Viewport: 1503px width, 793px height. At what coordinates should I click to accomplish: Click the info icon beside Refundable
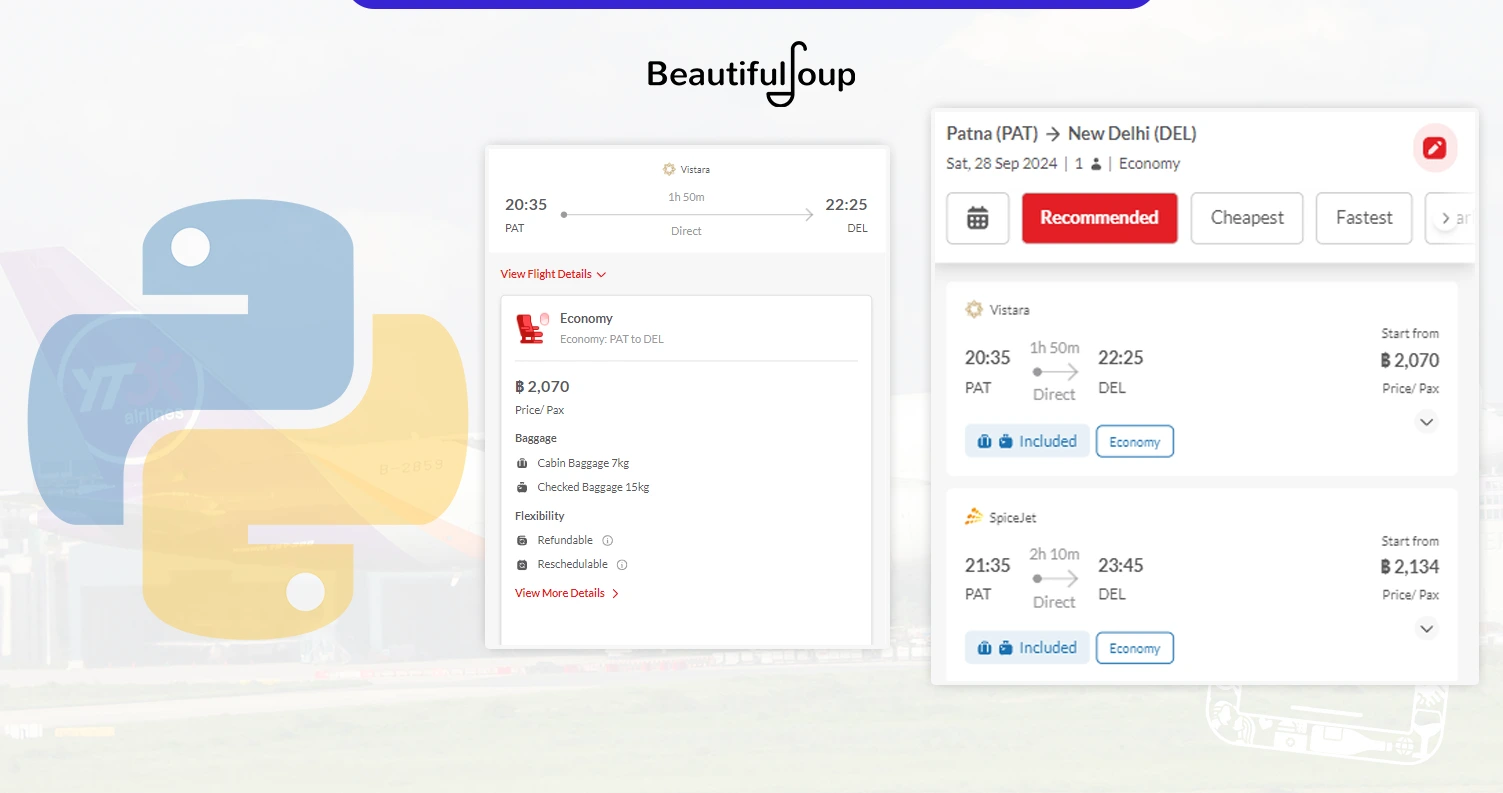coord(607,540)
